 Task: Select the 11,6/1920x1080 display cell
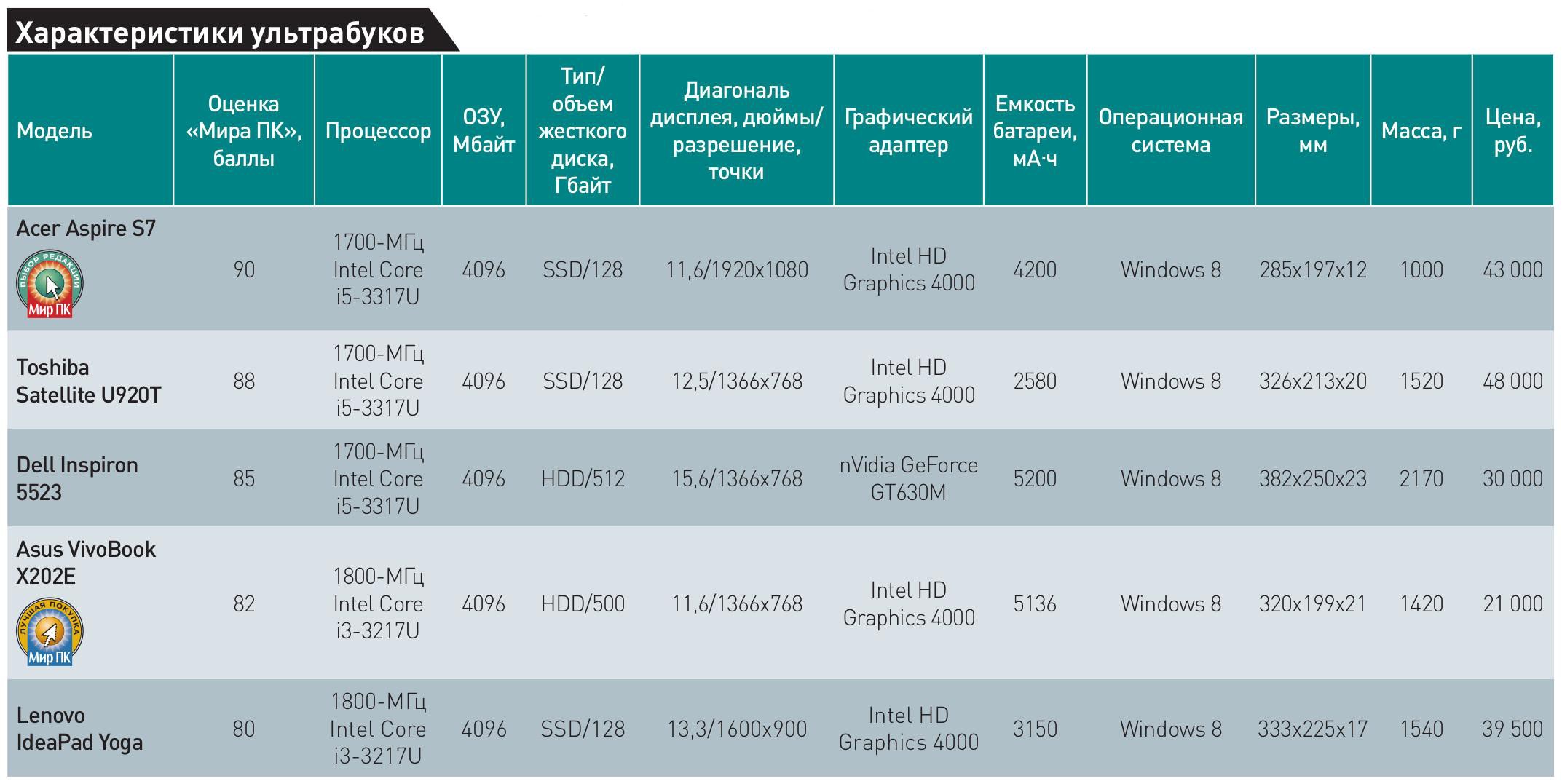(x=736, y=270)
